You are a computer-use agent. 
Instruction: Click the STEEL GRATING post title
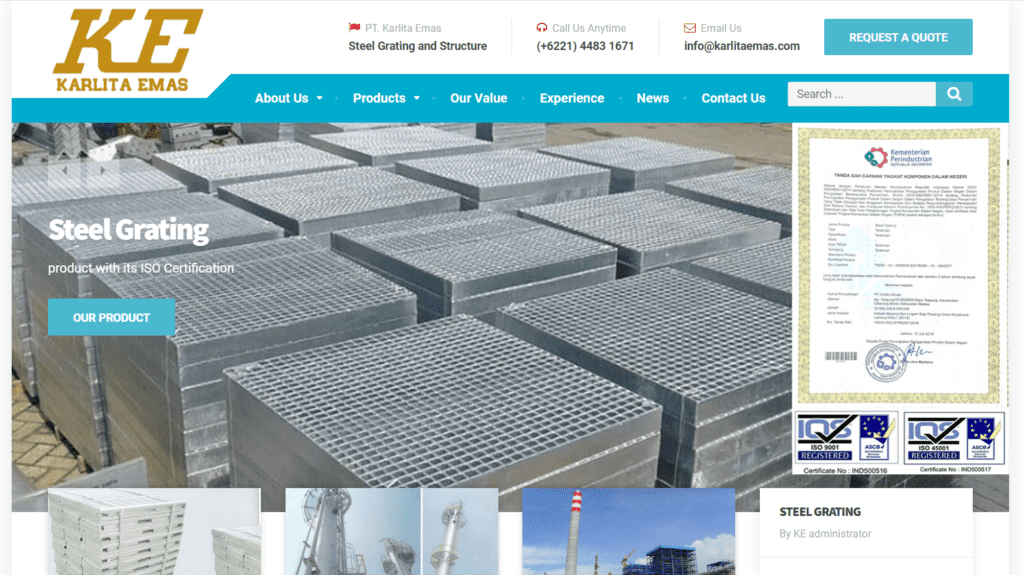tap(820, 512)
